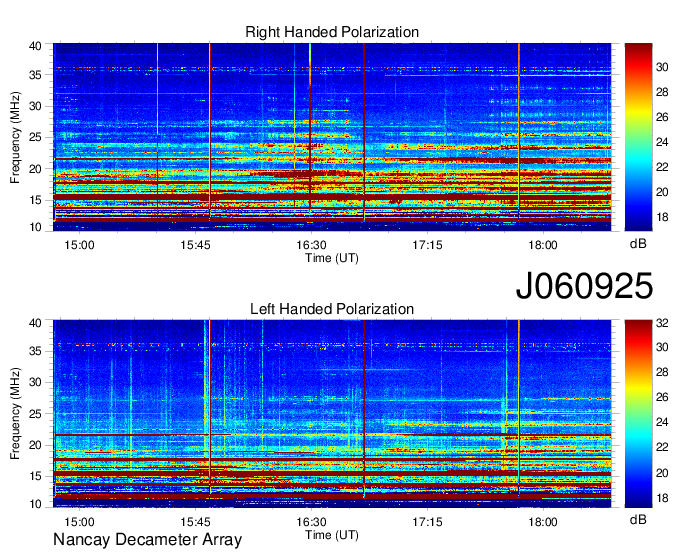The image size is (680, 552).
Task: Click the 24 value on Left Handed color bar
Action: pyautogui.click(x=662, y=422)
